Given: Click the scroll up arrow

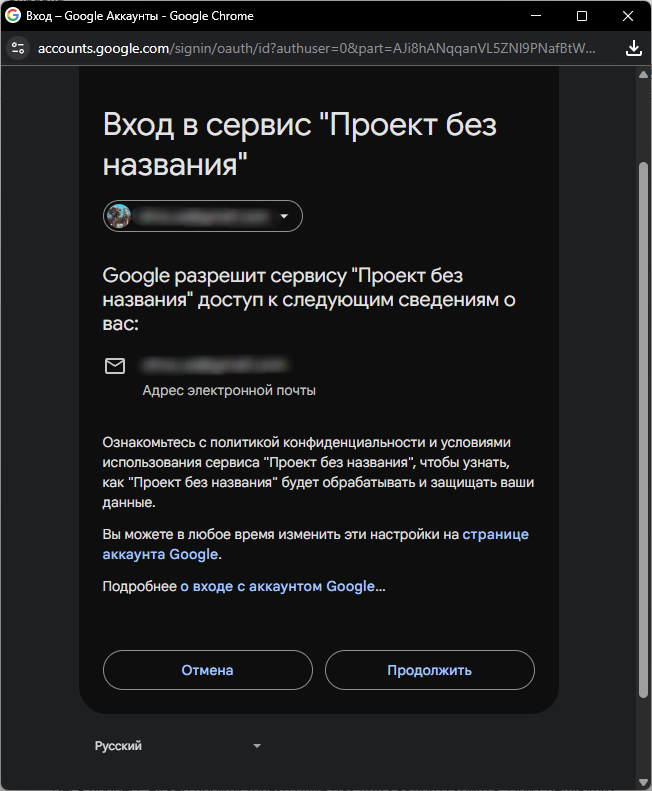Looking at the screenshot, I should [x=643, y=75].
